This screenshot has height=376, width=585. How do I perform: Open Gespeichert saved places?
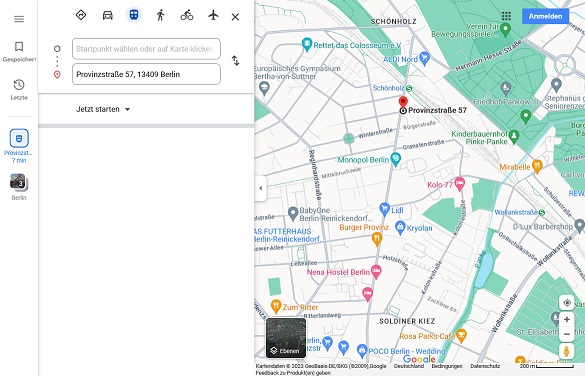pyautogui.click(x=19, y=51)
